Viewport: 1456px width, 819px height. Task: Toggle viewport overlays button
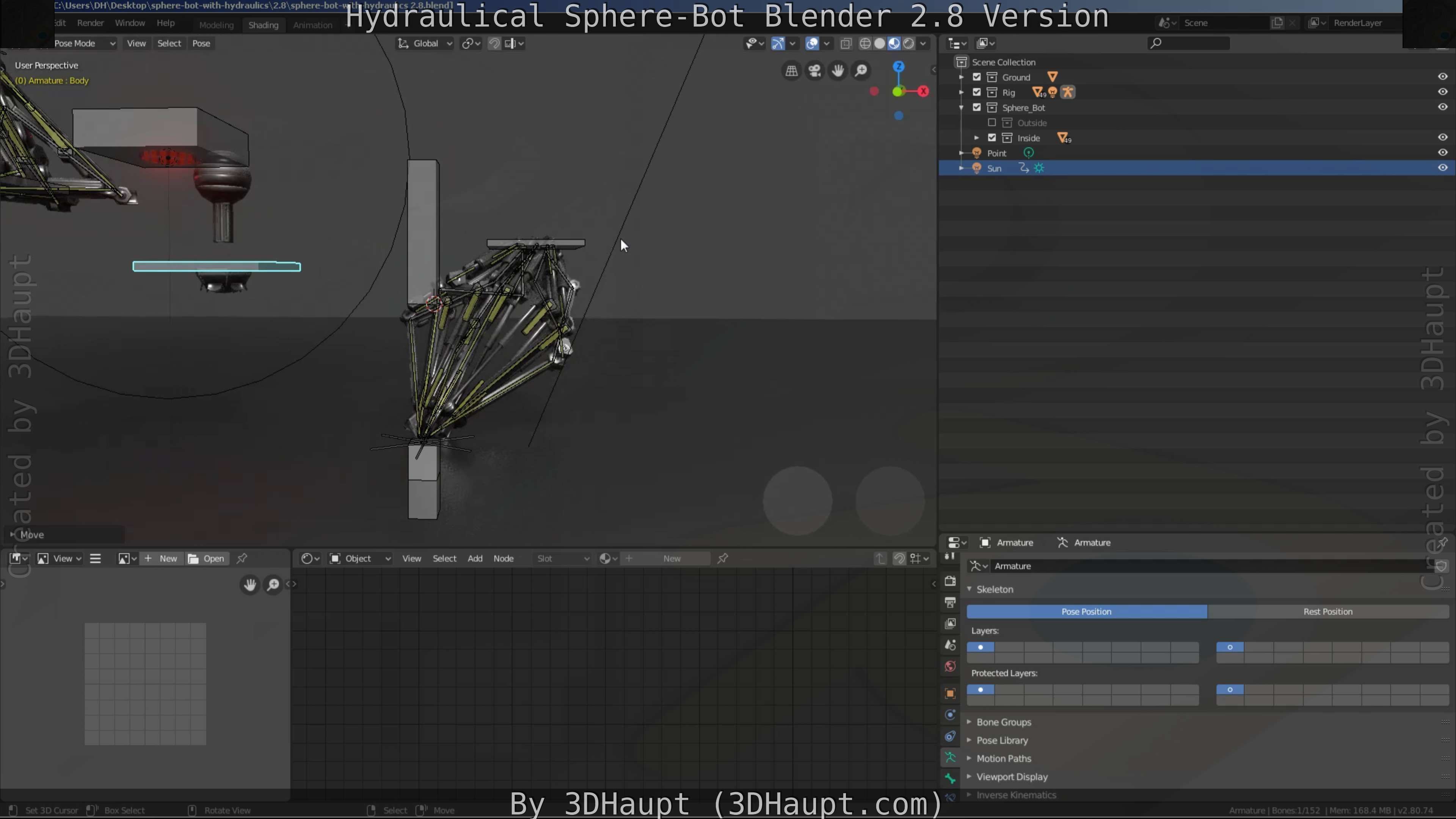[x=812, y=44]
